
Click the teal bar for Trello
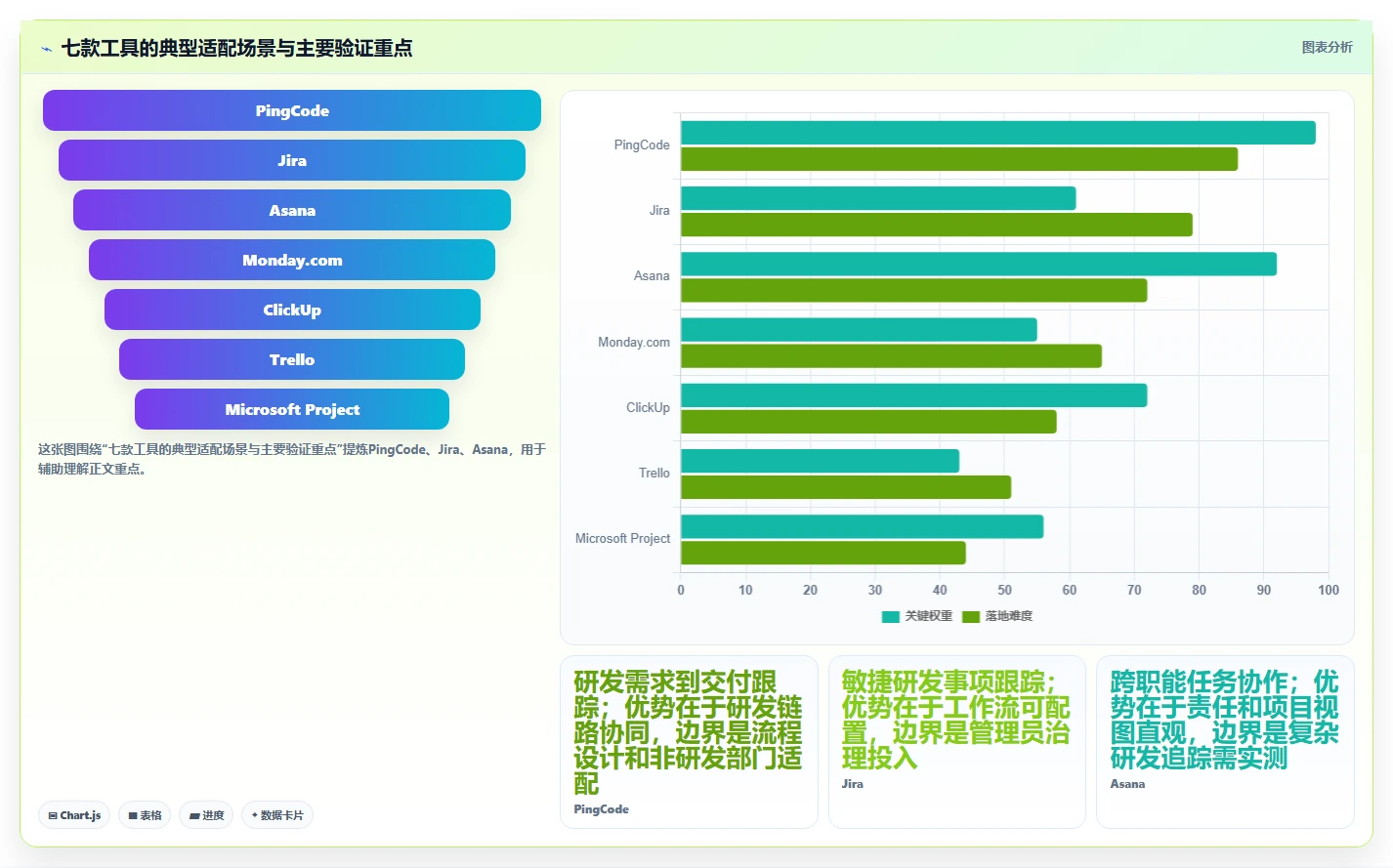(x=820, y=461)
